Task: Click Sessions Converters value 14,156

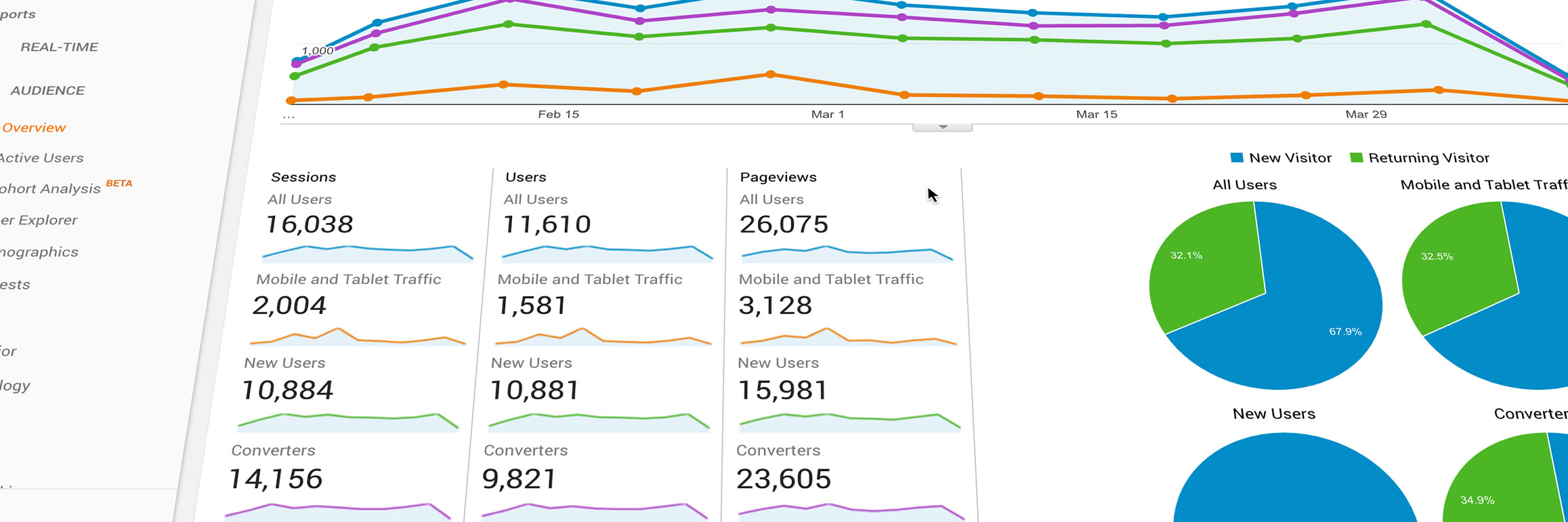Action: pyautogui.click(x=276, y=479)
